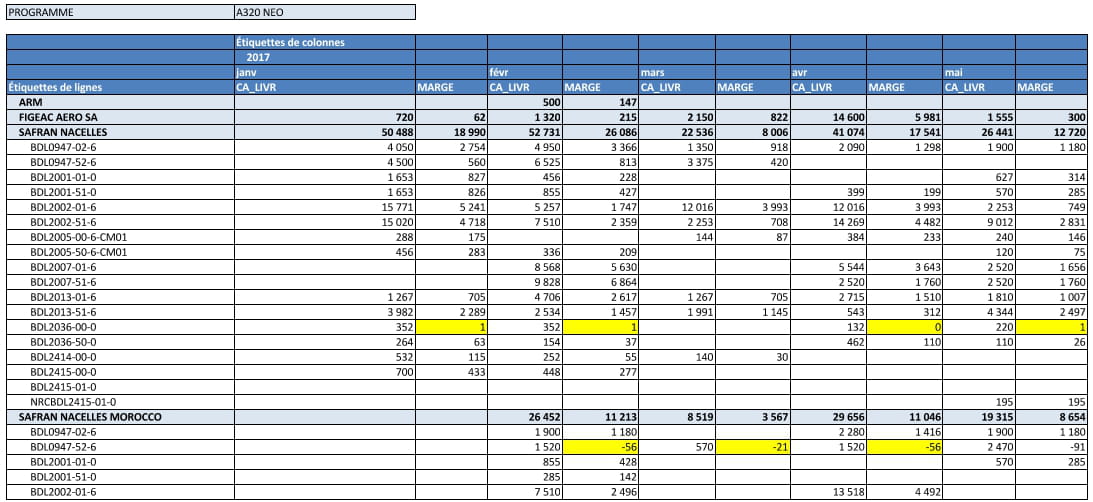The height and width of the screenshot is (502, 1093).
Task: Select row label BDL2414-00-0
Action: 121,356
